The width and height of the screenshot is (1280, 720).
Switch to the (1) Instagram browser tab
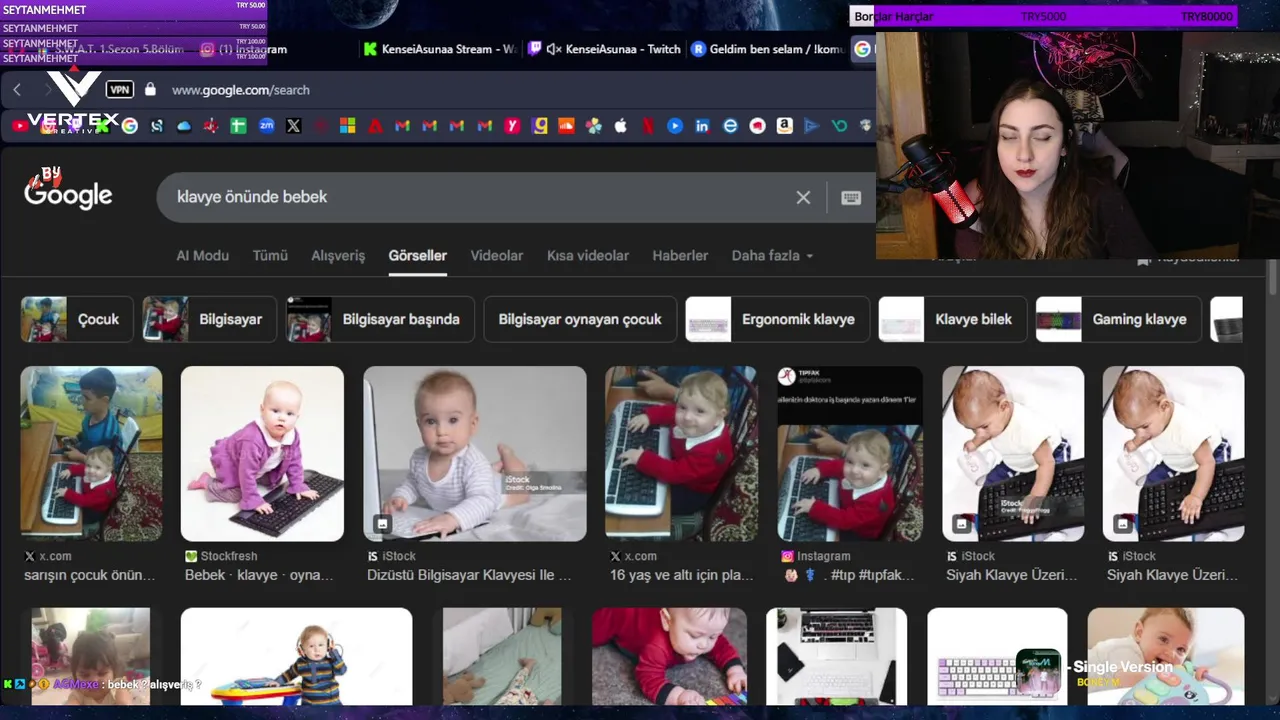tap(245, 49)
